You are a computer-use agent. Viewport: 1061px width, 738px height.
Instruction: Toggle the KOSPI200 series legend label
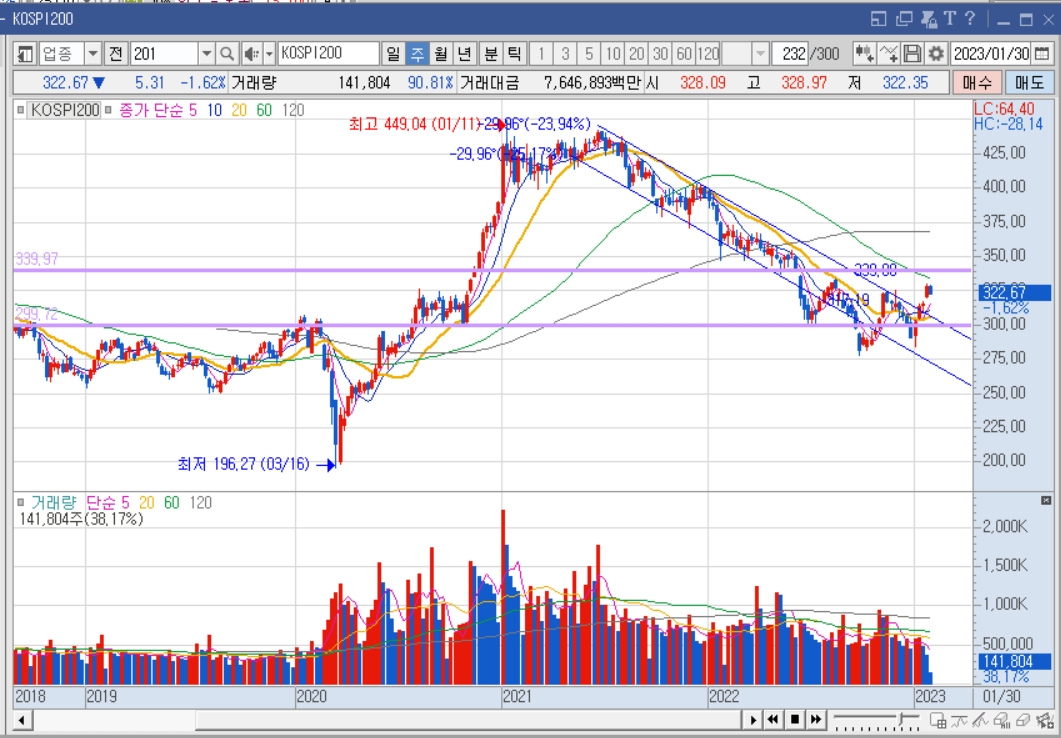66,110
